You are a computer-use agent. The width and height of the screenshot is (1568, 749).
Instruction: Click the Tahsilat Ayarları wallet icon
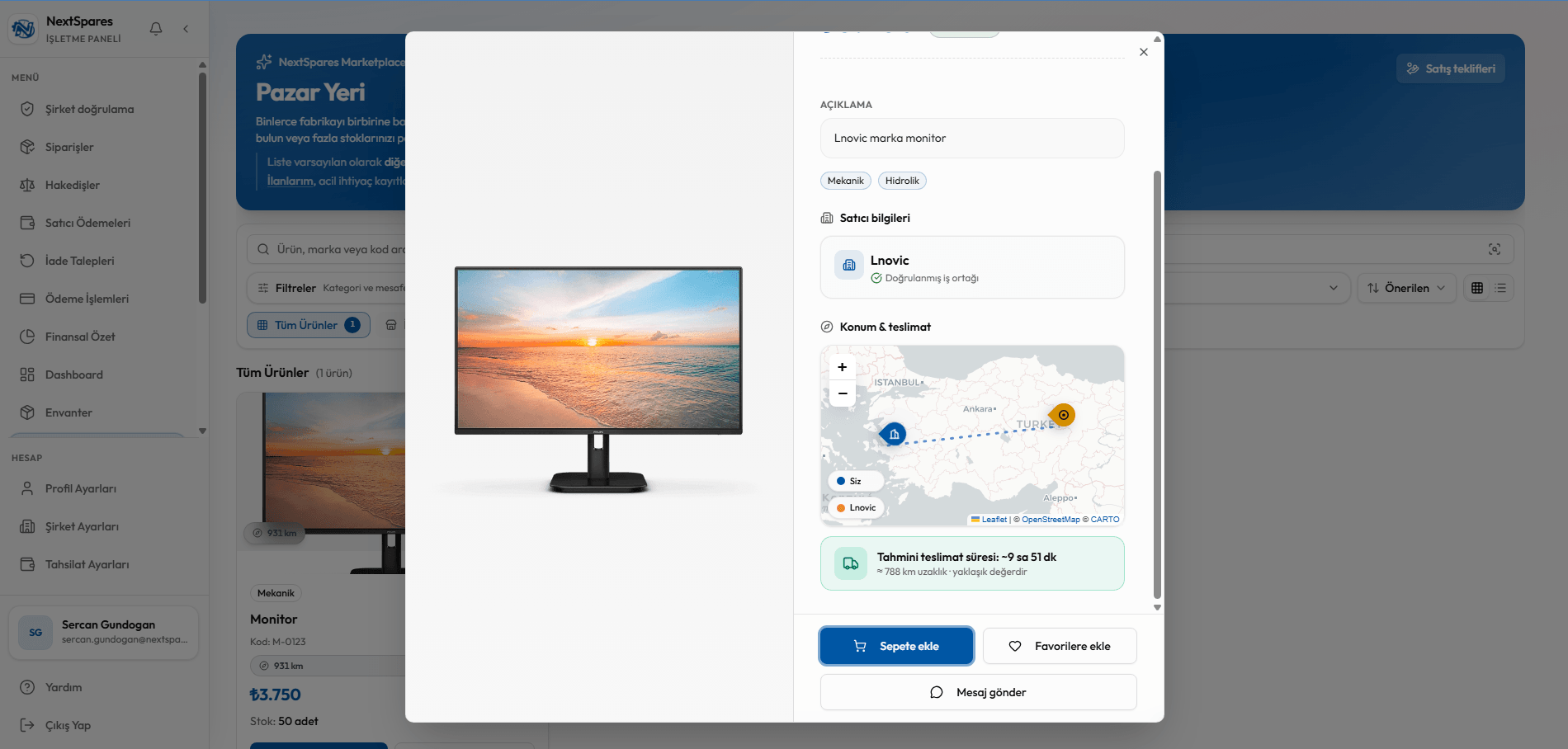coord(27,564)
